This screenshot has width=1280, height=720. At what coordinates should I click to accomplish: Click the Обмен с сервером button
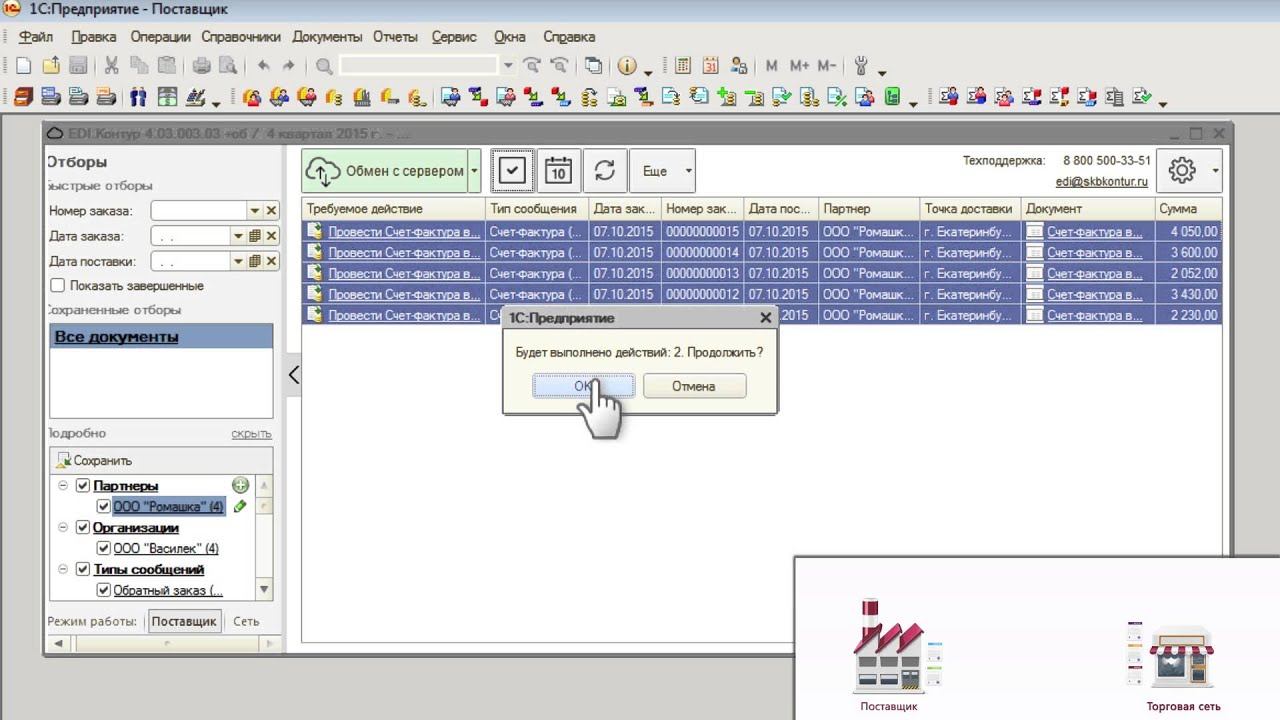(x=385, y=171)
